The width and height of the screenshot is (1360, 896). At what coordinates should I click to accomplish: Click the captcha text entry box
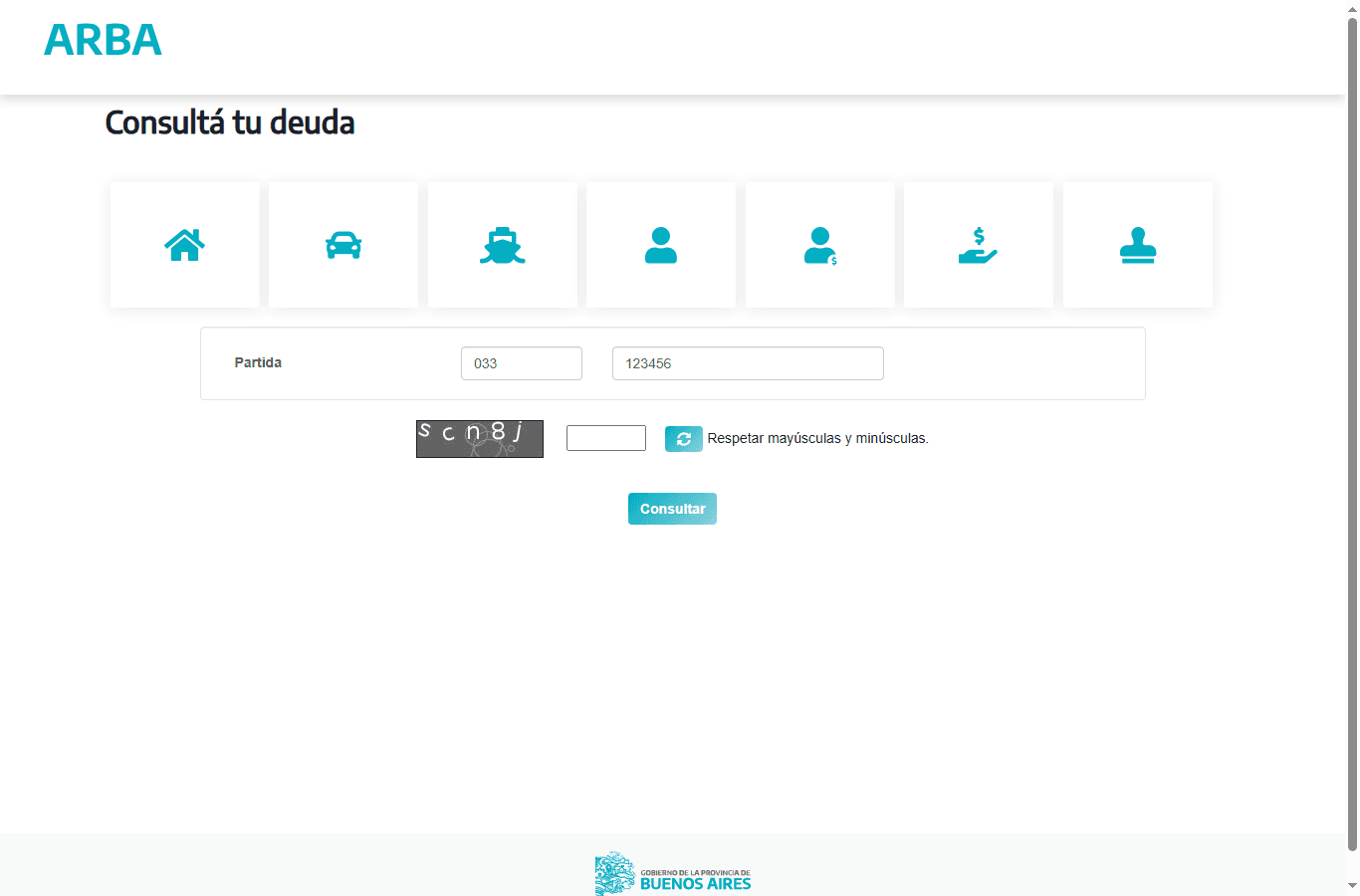pos(606,438)
